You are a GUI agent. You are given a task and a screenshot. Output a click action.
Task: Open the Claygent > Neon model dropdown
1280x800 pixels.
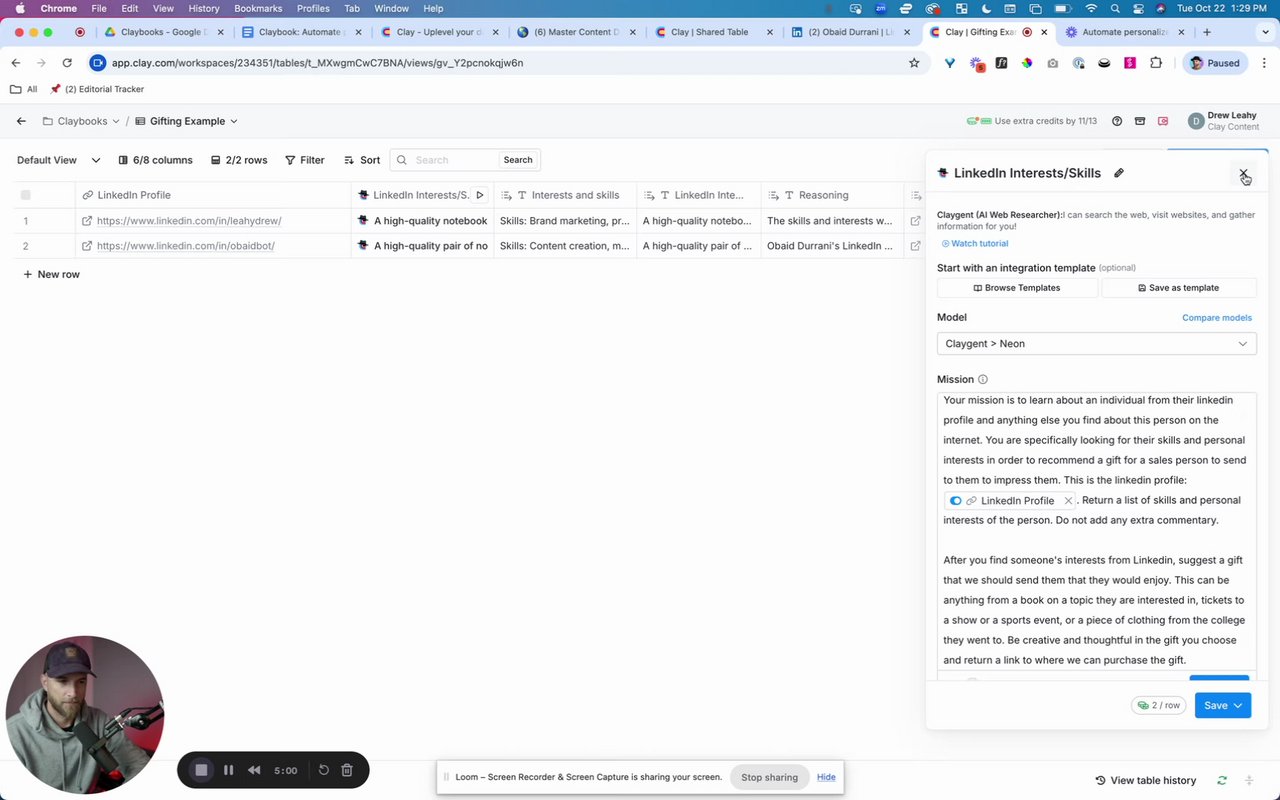(x=1096, y=344)
